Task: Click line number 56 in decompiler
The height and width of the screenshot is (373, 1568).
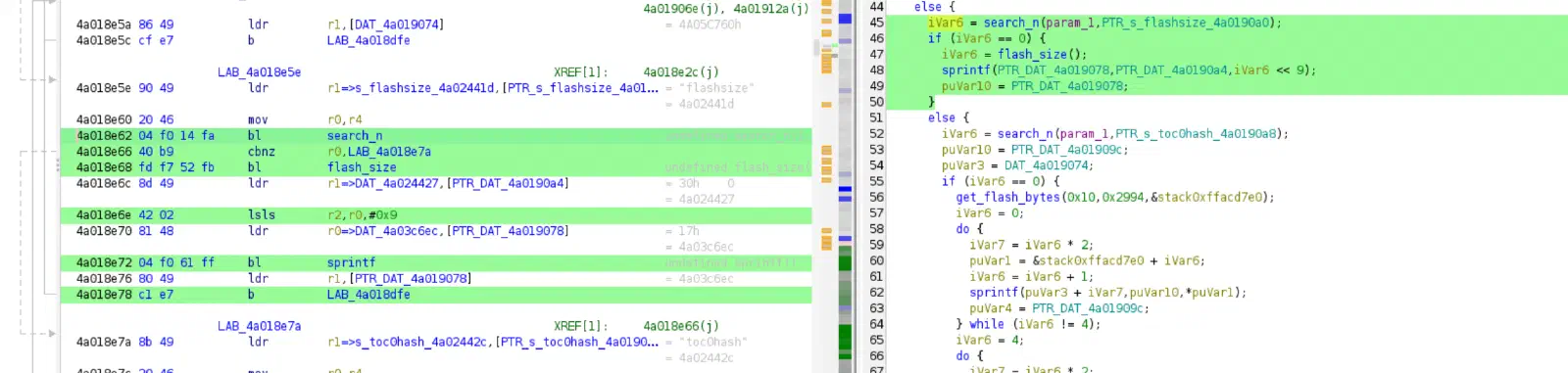Action: point(876,197)
